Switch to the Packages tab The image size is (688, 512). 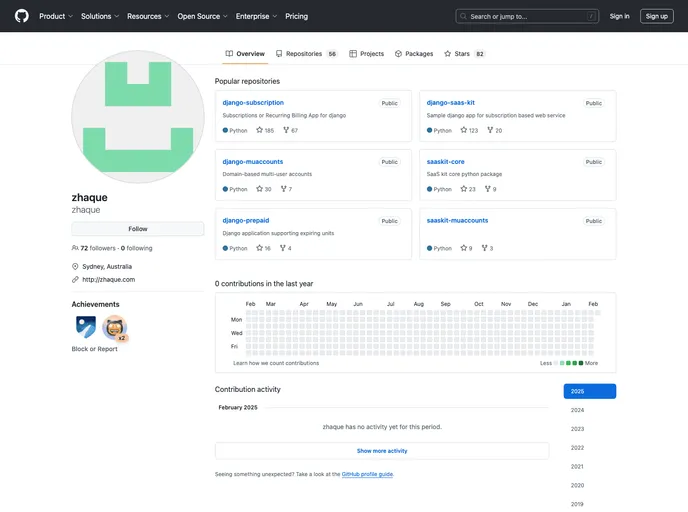pyautogui.click(x=414, y=54)
